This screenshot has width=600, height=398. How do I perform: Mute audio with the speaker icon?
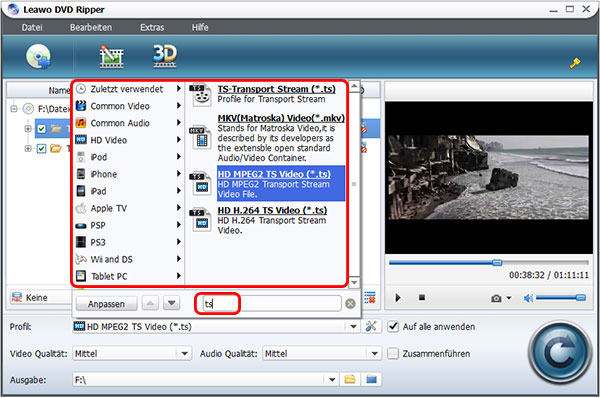coord(528,298)
